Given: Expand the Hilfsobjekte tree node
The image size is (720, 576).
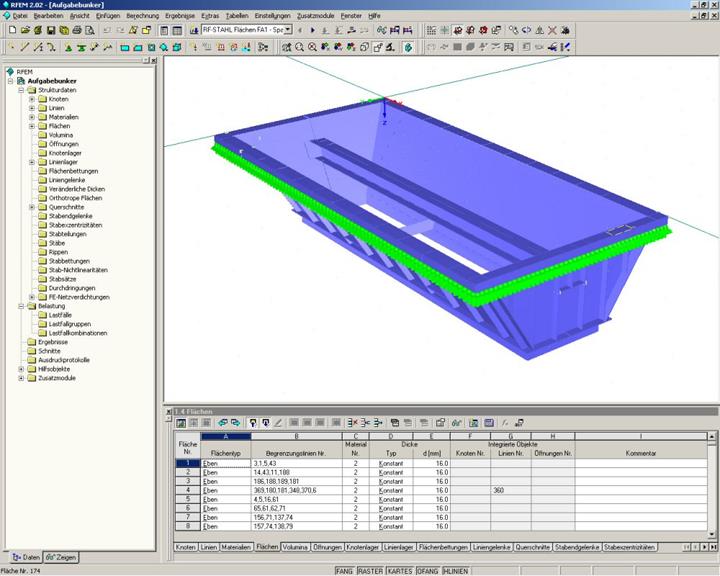Looking at the screenshot, I should [21, 369].
